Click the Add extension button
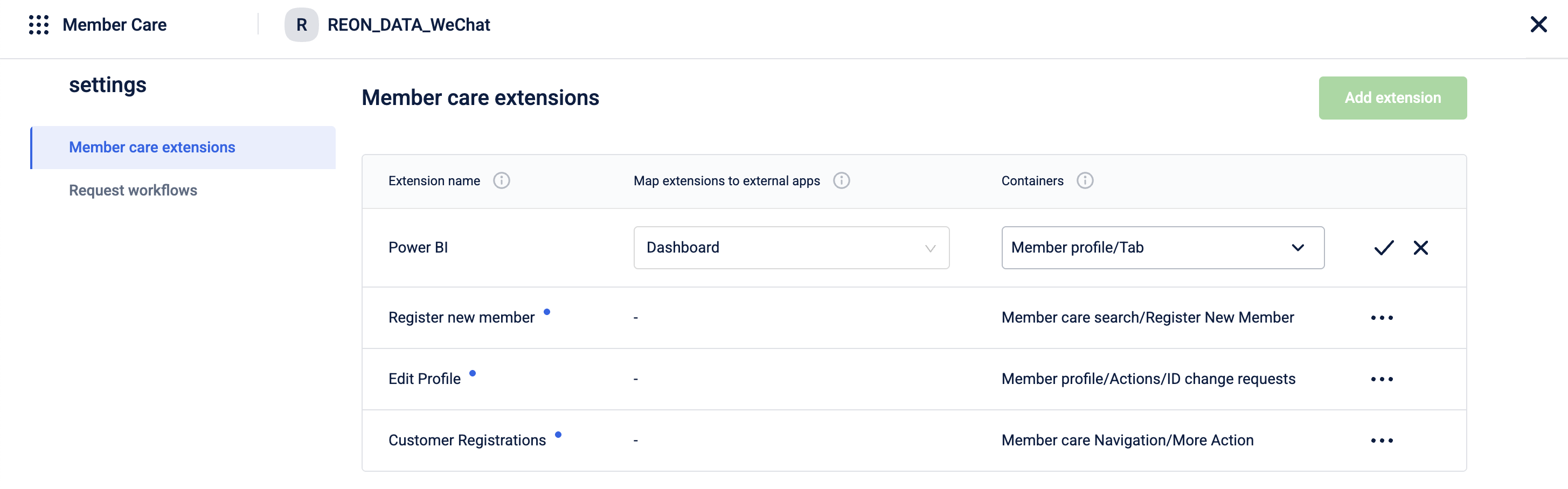This screenshot has height=489, width=1568. tap(1392, 98)
